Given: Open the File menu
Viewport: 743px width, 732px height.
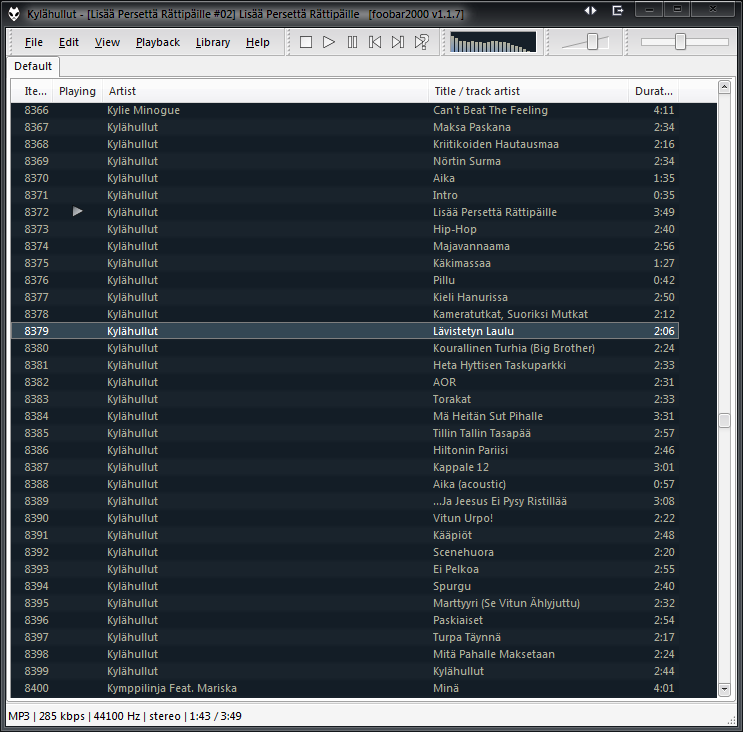Looking at the screenshot, I should pyautogui.click(x=34, y=42).
